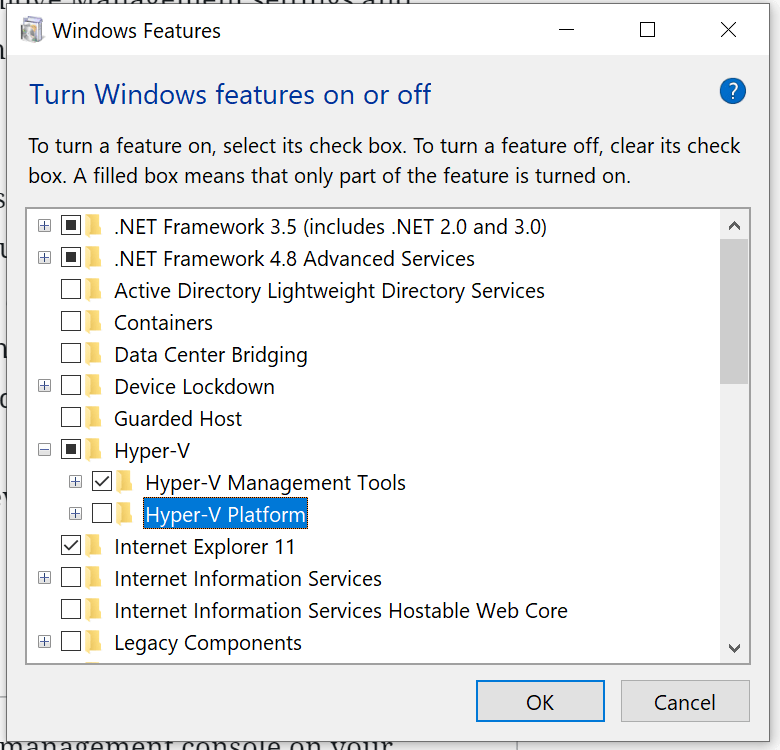Select the 'Internet Explorer 11' label
The height and width of the screenshot is (750, 780).
pyautogui.click(x=204, y=547)
